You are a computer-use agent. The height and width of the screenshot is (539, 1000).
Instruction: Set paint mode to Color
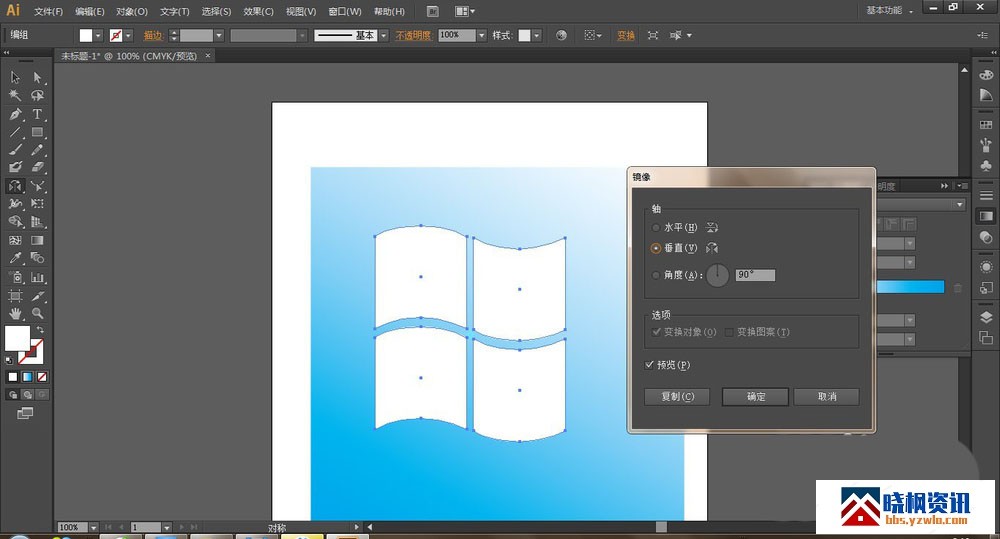[13, 377]
